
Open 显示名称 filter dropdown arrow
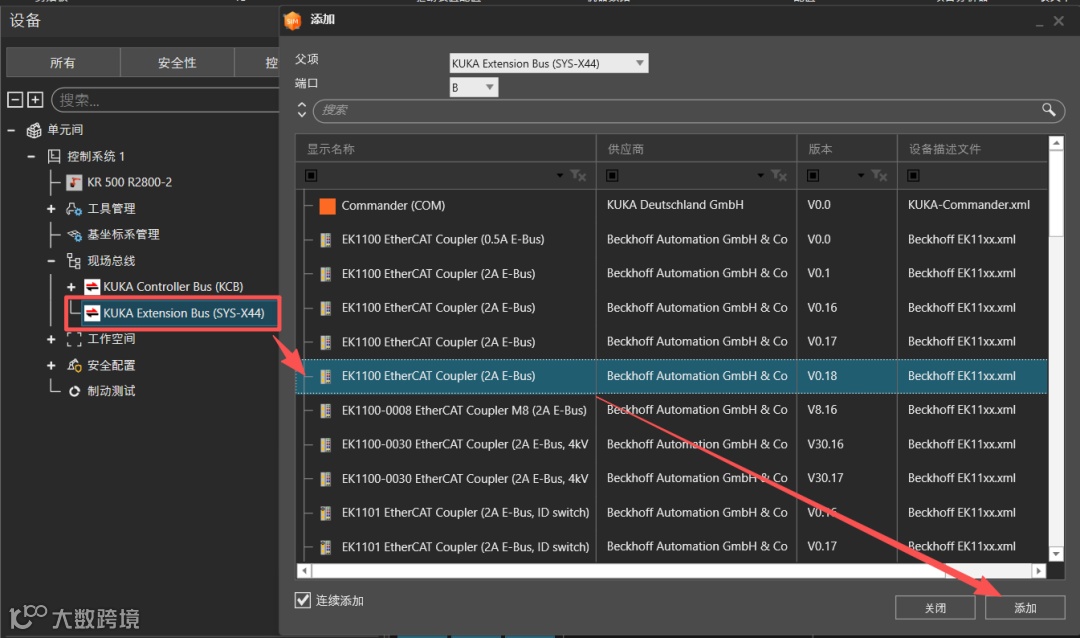[x=560, y=176]
